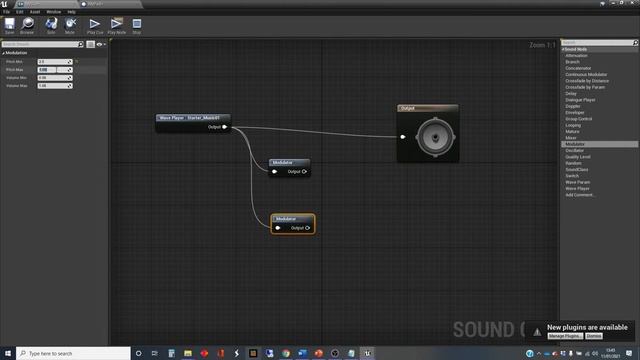Dismiss the new plugins notification
This screenshot has width=640, height=360.
[594, 336]
